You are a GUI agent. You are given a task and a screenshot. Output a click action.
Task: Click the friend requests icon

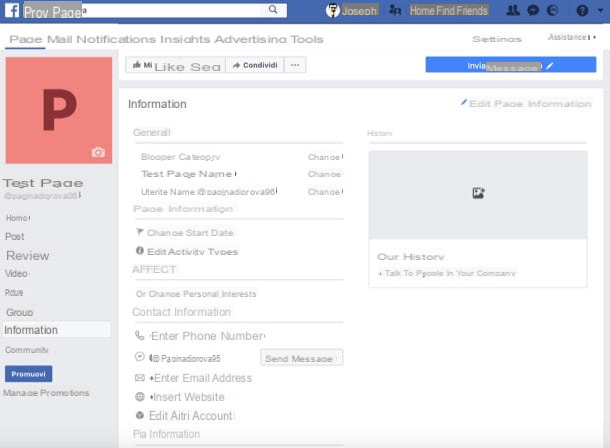pos(512,10)
